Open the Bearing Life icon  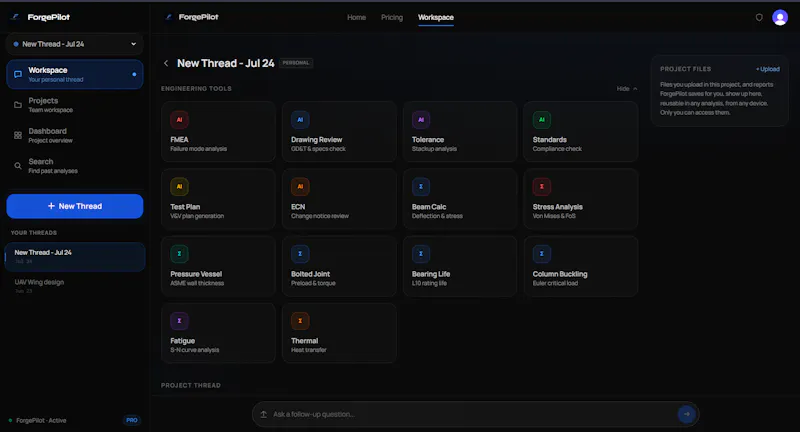tap(421, 253)
